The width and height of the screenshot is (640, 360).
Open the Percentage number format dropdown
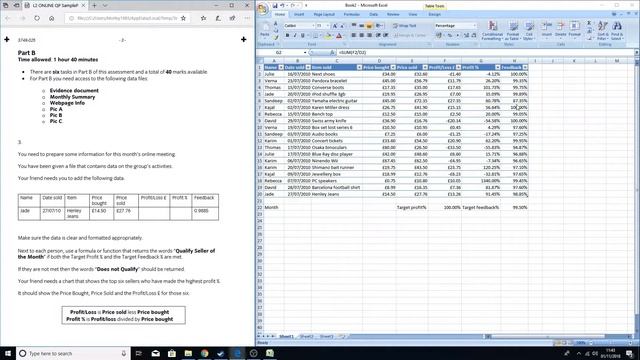(474, 26)
